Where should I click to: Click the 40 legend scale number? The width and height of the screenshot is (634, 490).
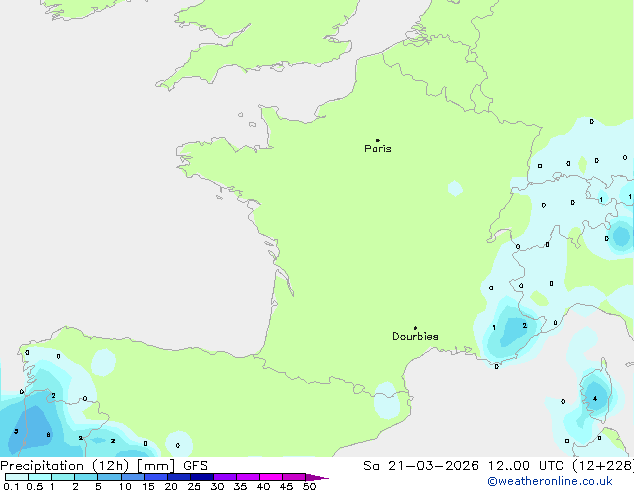263,486
